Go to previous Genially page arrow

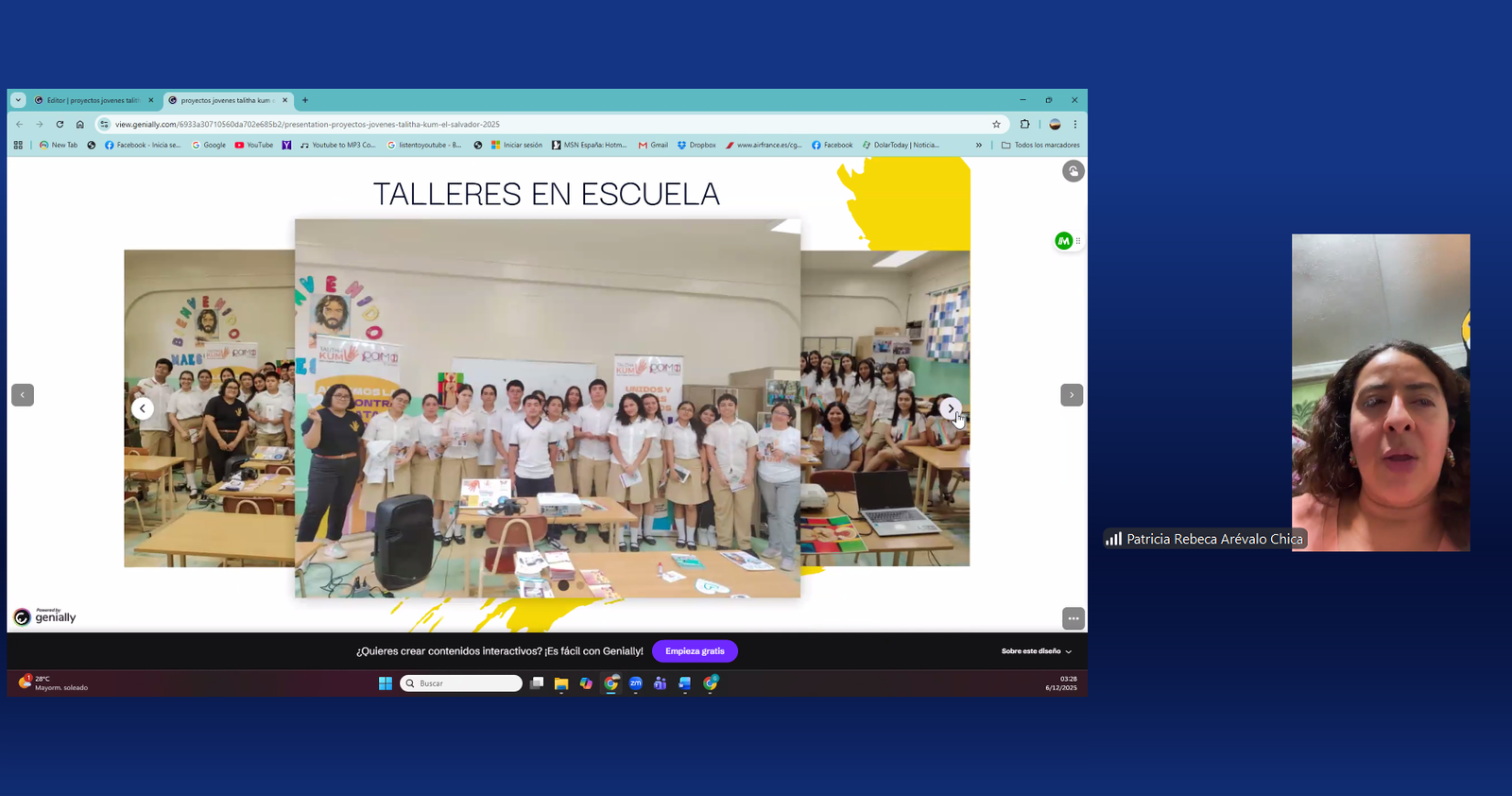pyautogui.click(x=23, y=395)
